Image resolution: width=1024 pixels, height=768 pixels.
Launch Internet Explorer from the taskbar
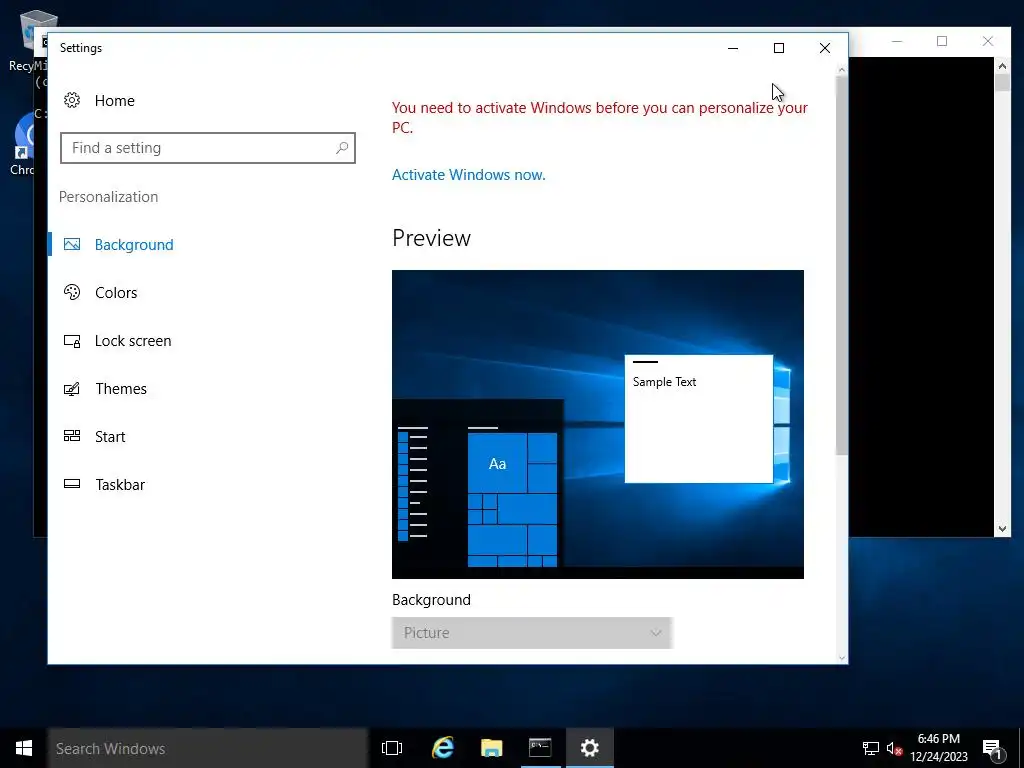point(443,748)
